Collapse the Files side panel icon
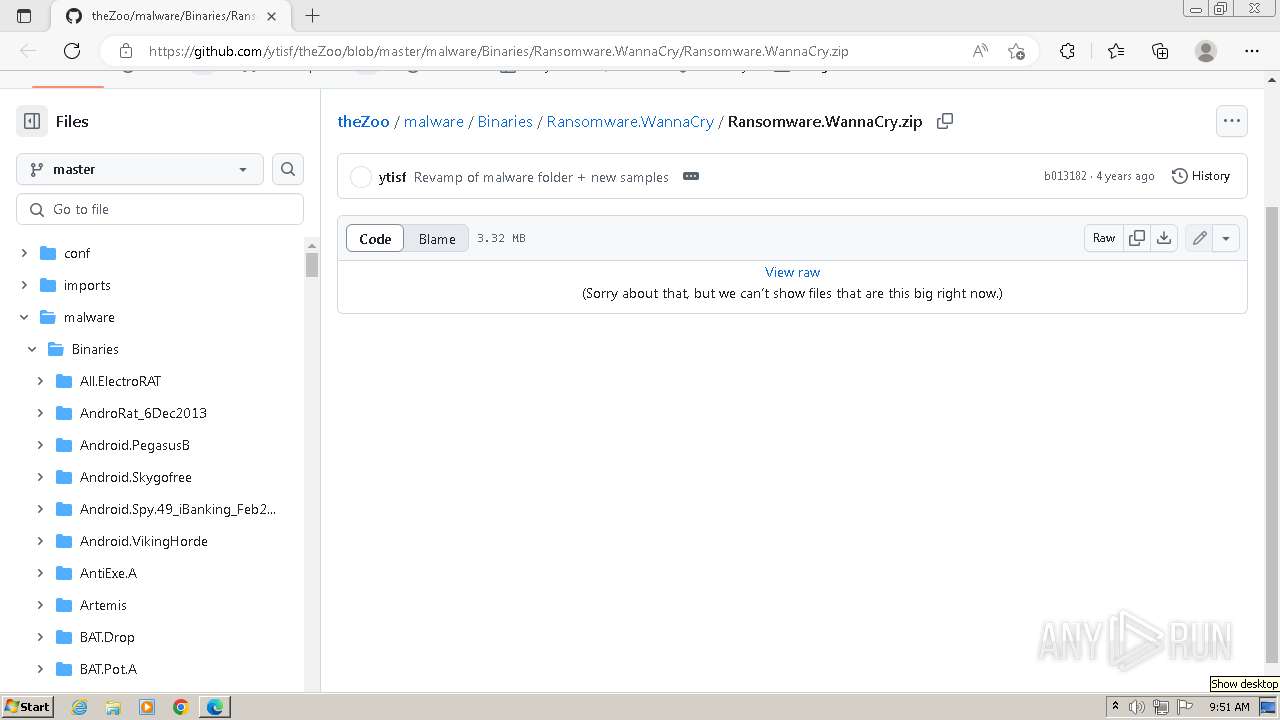Screen dimensions: 1280x720 tap(32, 121)
